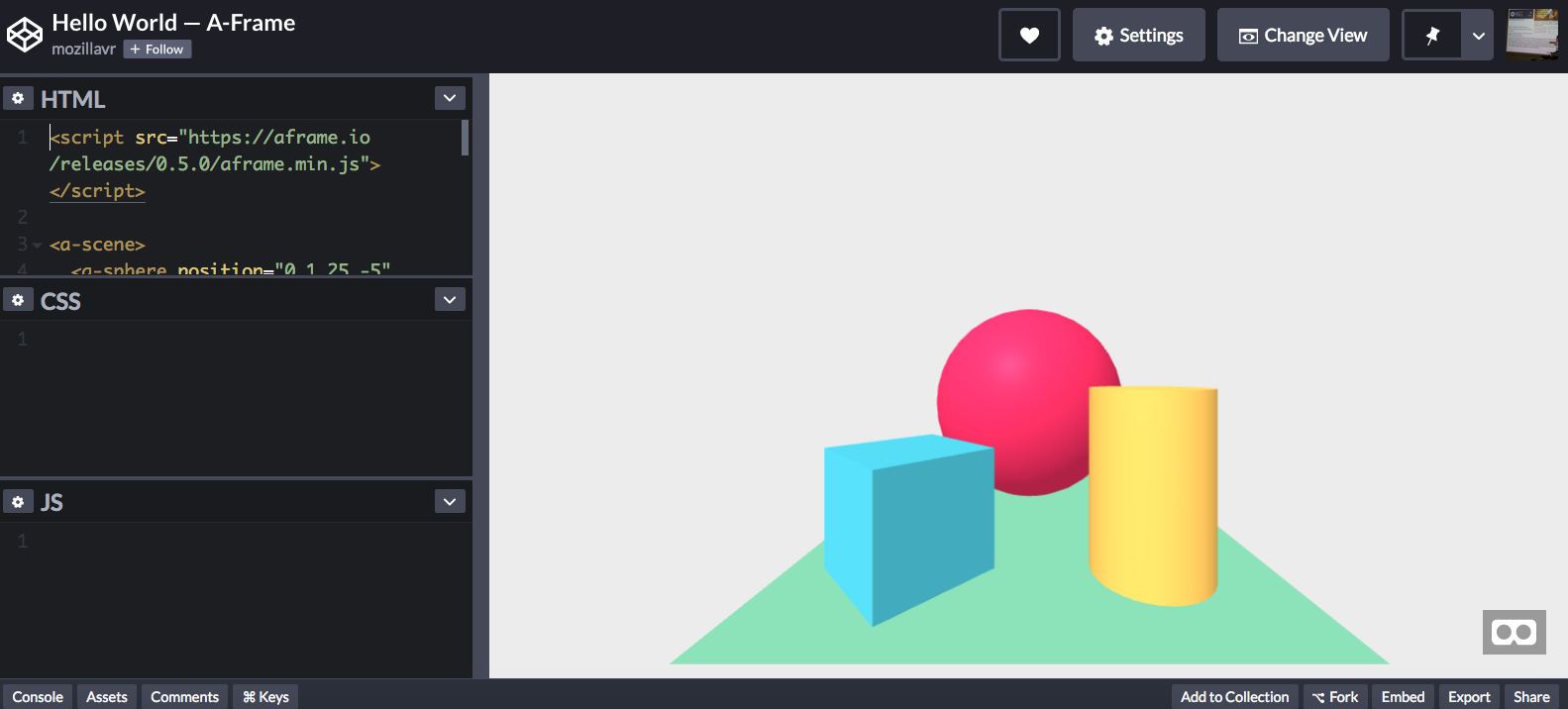Expand the CSS panel dropdown chevron

[450, 300]
